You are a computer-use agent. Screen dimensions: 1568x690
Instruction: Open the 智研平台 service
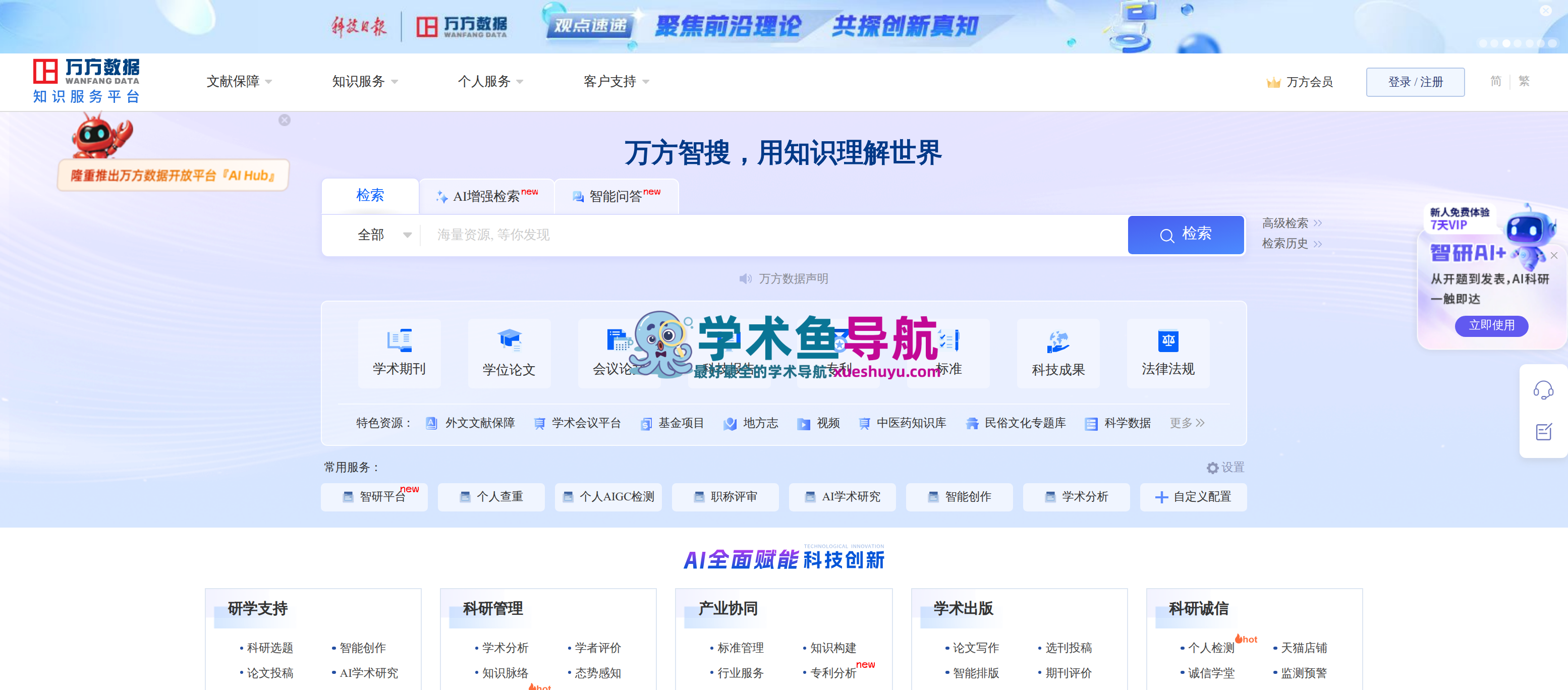374,497
